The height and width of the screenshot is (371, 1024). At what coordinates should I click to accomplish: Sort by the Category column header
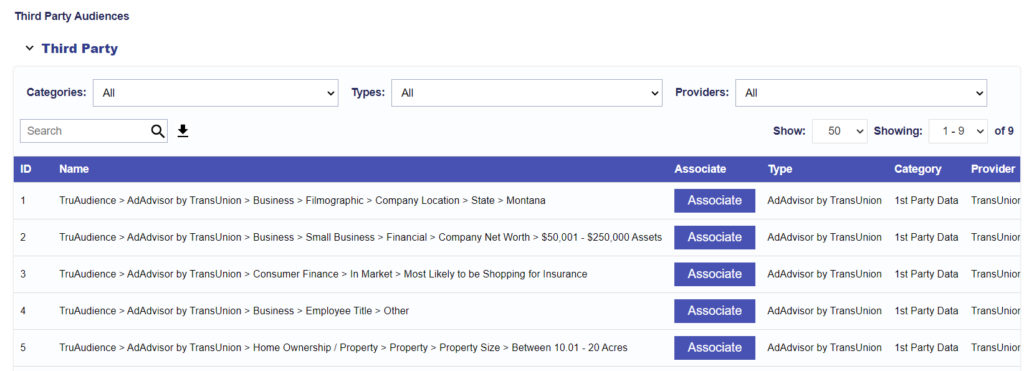tap(918, 169)
